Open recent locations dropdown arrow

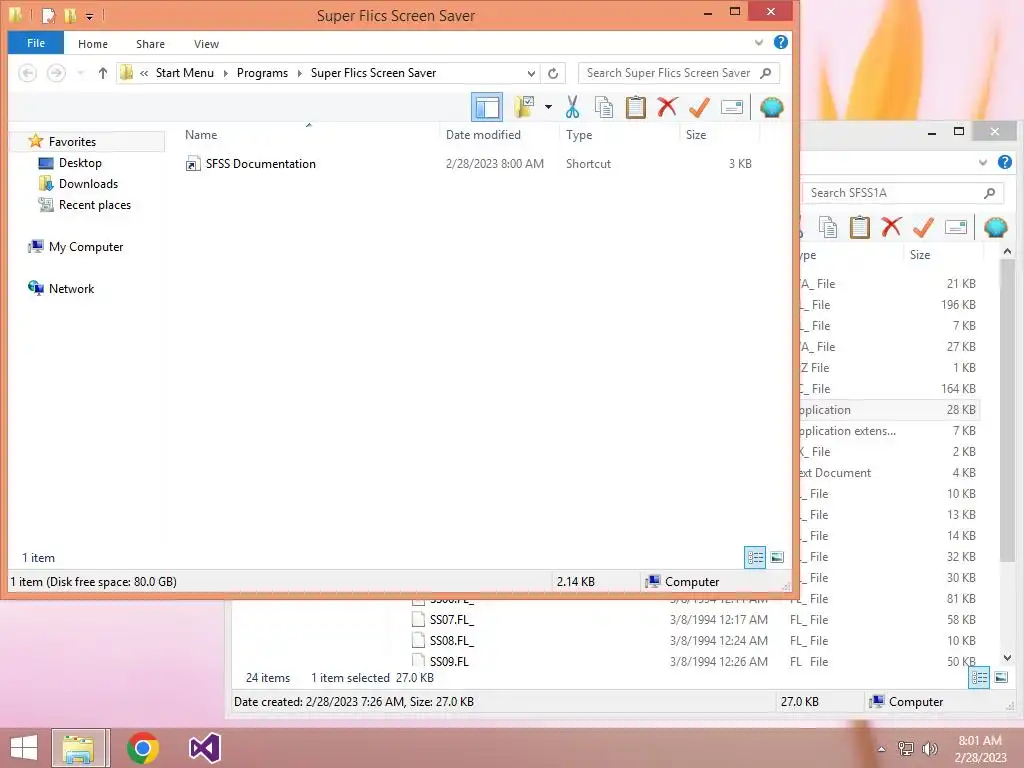click(x=80, y=73)
